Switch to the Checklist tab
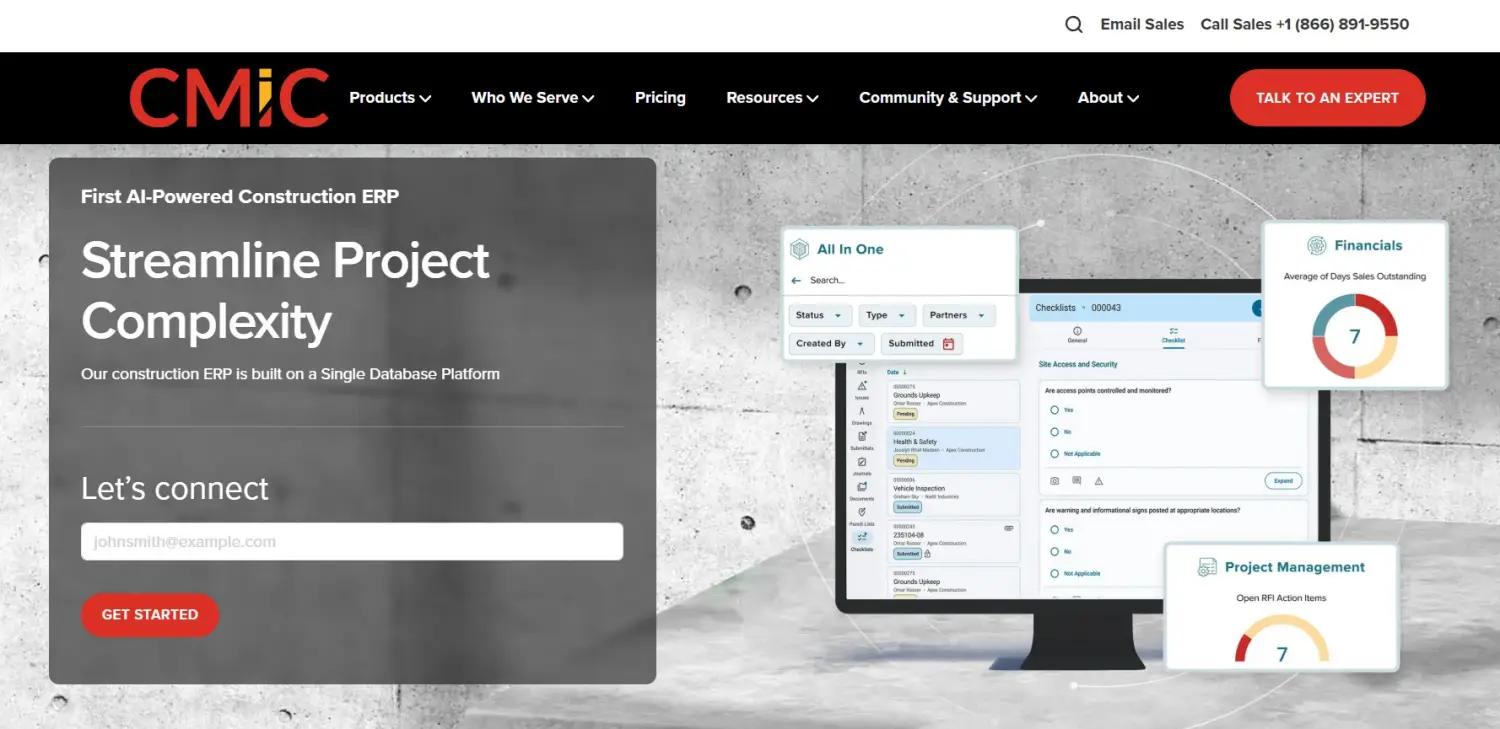Viewport: 1500px width, 729px height. pyautogui.click(x=1173, y=335)
